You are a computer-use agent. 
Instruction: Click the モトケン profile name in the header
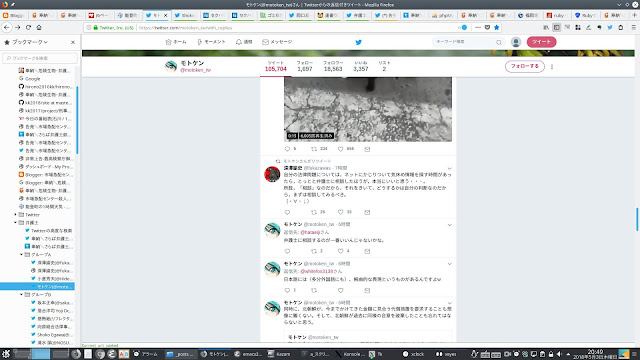click(192, 63)
